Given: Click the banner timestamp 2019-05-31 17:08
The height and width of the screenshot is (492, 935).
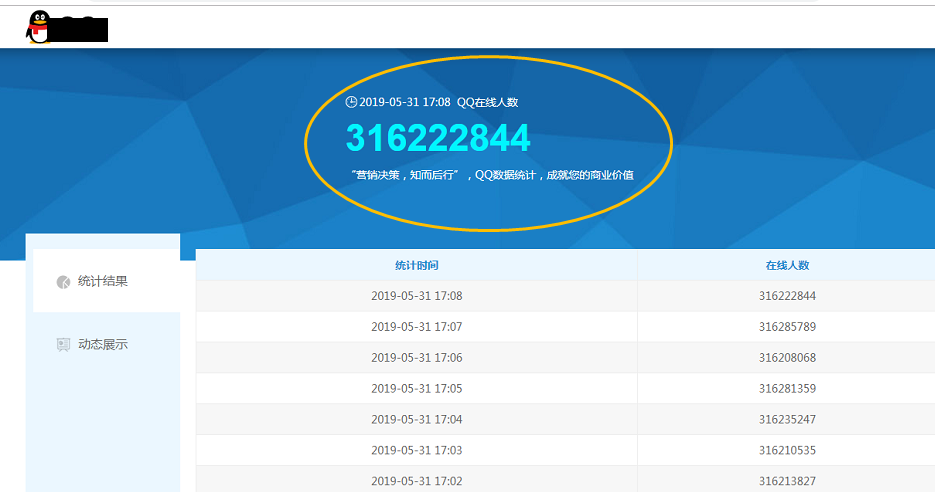Looking at the screenshot, I should pos(405,103).
